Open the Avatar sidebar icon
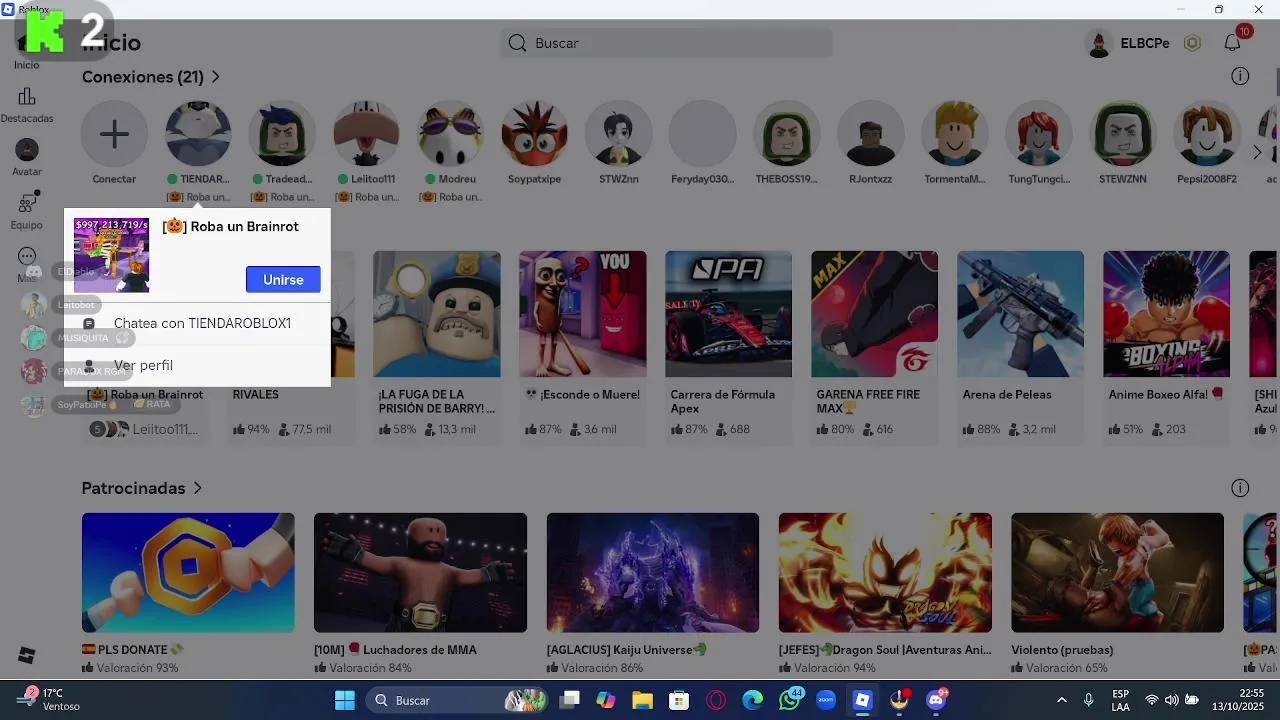Image resolution: width=1280 pixels, height=720 pixels. (x=27, y=150)
